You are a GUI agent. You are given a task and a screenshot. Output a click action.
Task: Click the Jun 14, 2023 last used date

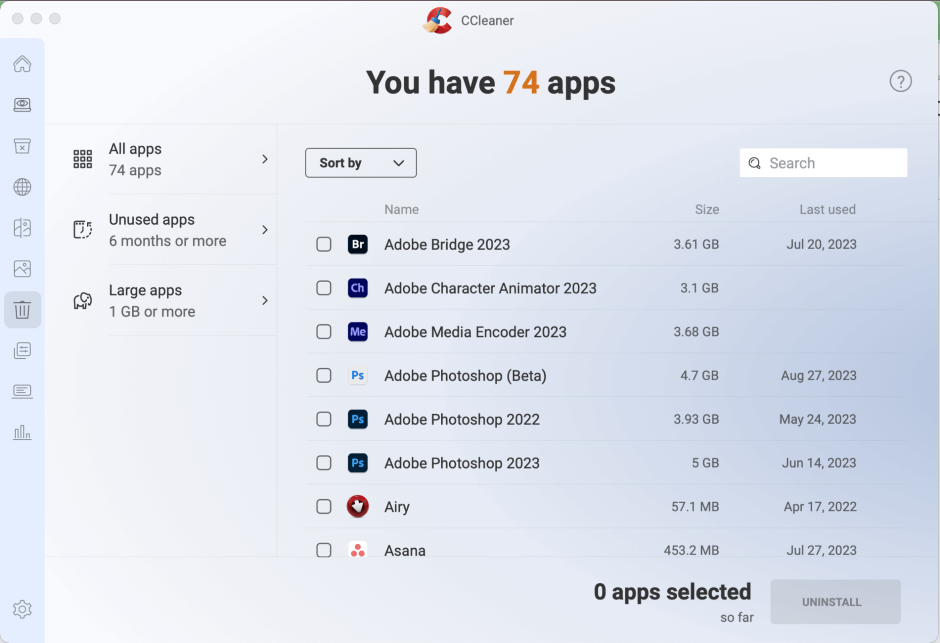(819, 463)
